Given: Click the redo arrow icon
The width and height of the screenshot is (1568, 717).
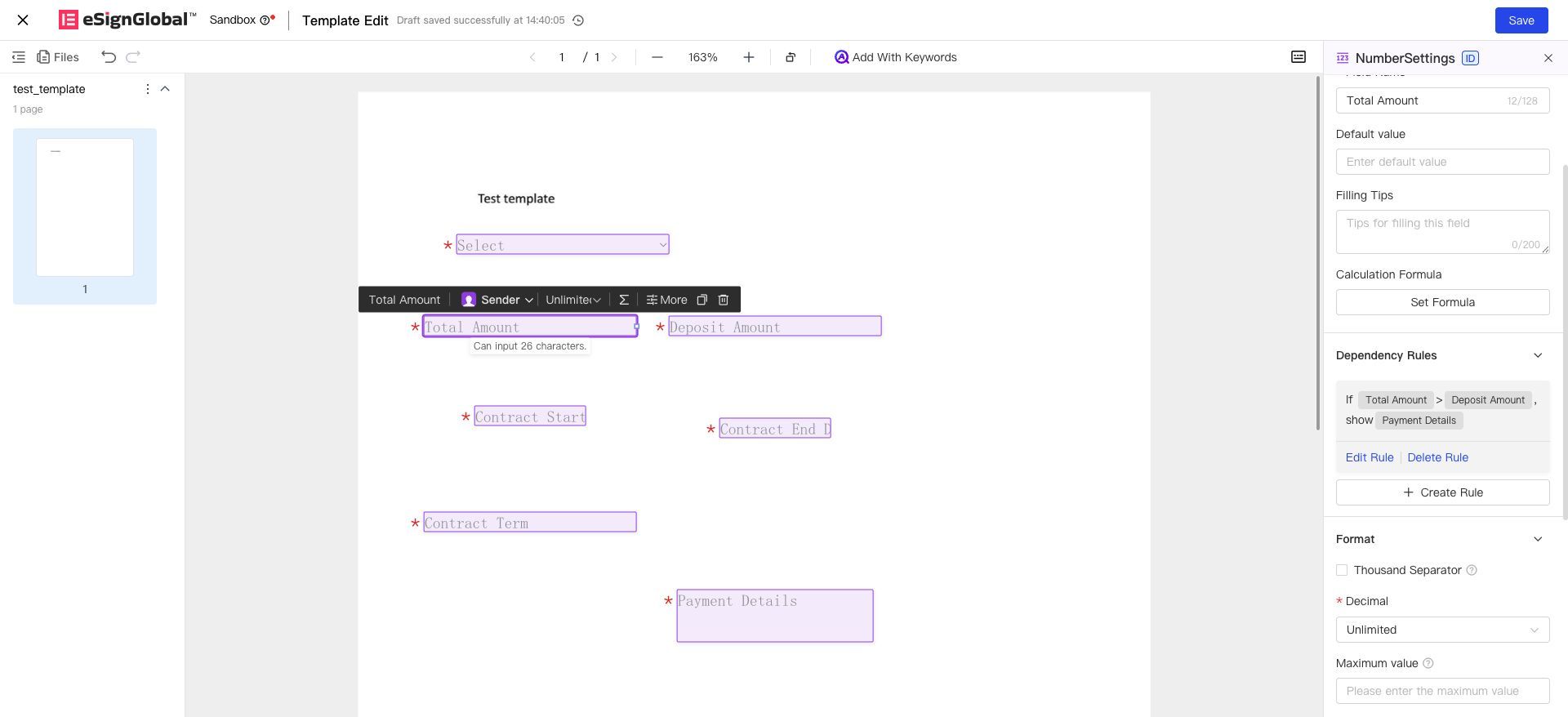Looking at the screenshot, I should click(x=133, y=57).
